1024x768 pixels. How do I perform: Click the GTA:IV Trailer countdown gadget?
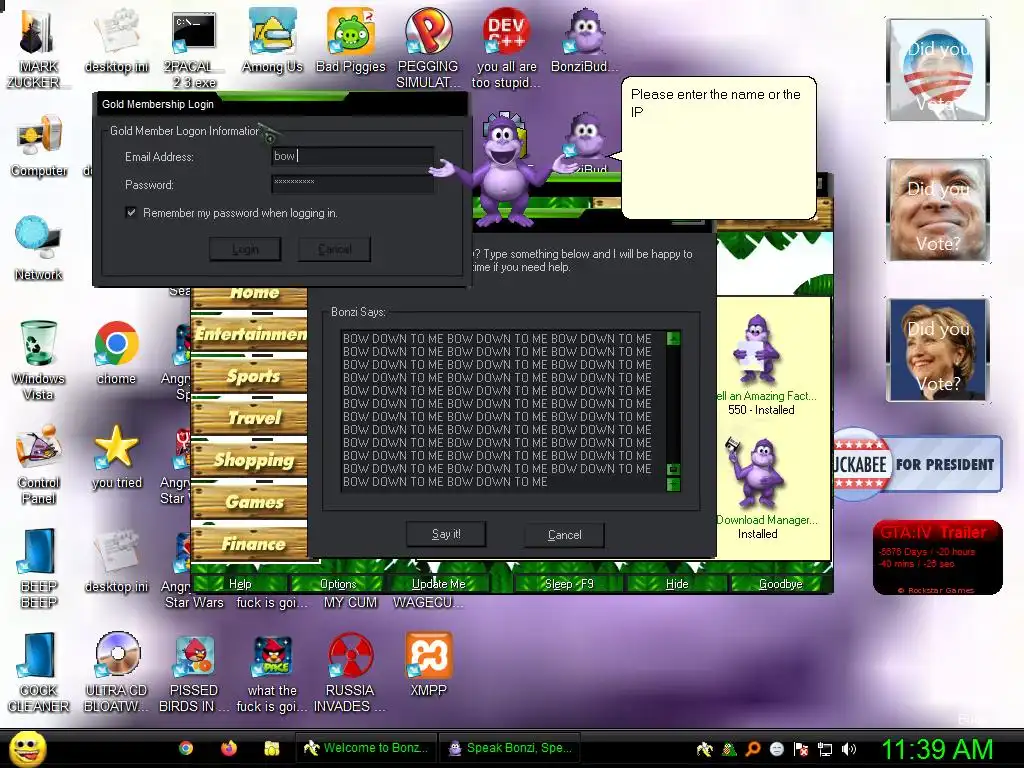(x=937, y=557)
